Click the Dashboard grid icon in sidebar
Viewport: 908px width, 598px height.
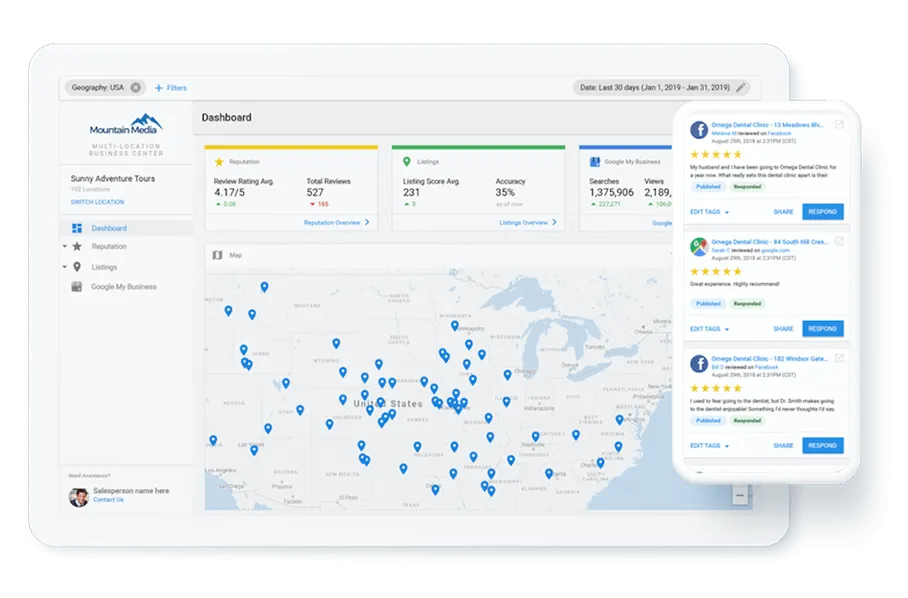77,228
